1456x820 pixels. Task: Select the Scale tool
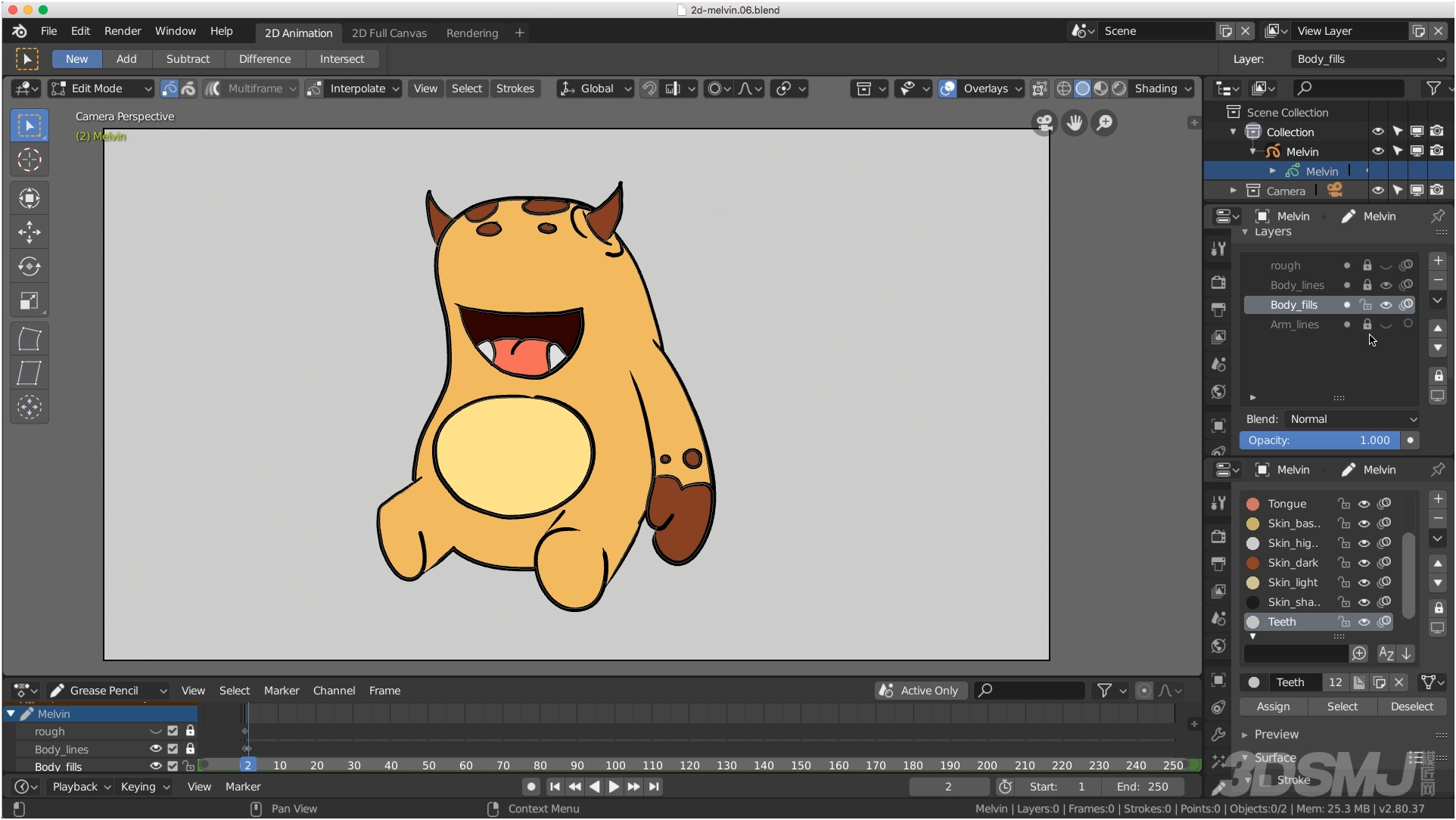[30, 301]
